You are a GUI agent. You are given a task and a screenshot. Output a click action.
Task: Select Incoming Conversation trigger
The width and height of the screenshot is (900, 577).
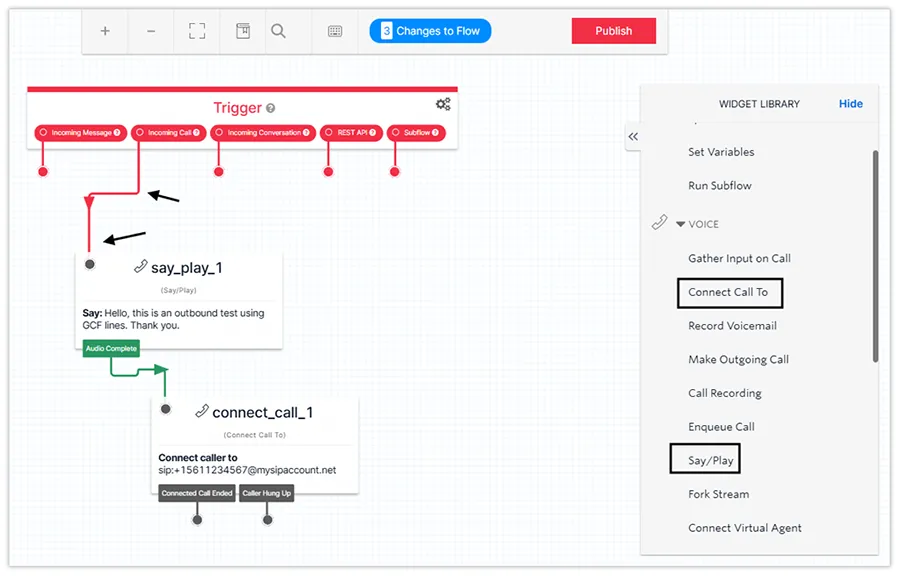pos(263,133)
